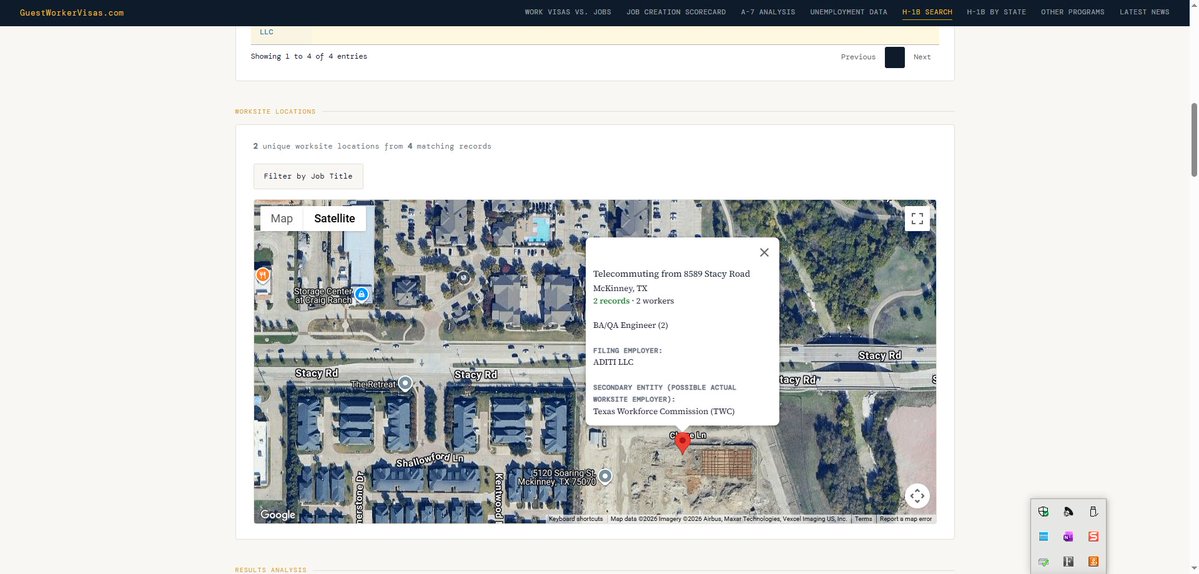The width and height of the screenshot is (1199, 574).
Task: Click 'Telecommuting from 8589 Stacy Road' text
Action: pyautogui.click(x=671, y=274)
